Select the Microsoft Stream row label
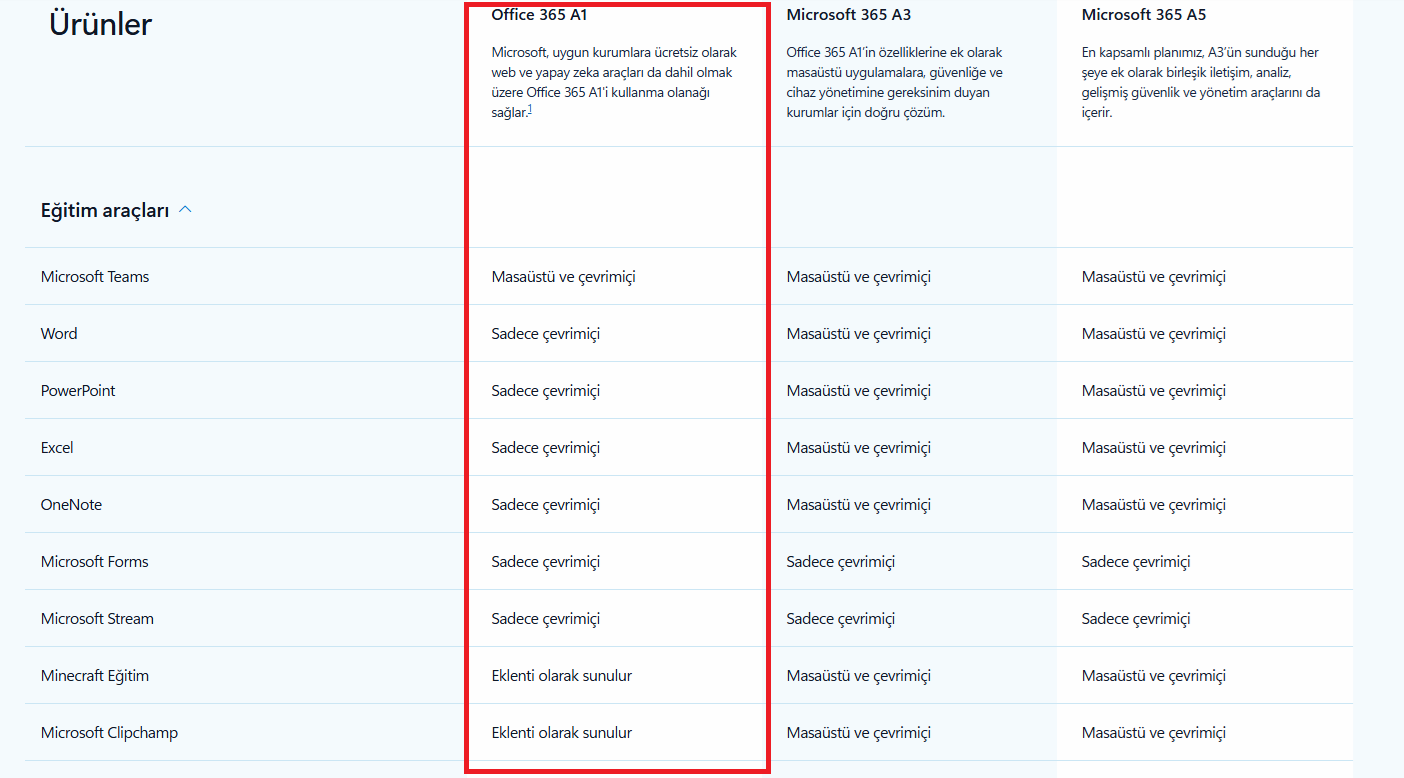This screenshot has width=1404, height=778. point(97,619)
